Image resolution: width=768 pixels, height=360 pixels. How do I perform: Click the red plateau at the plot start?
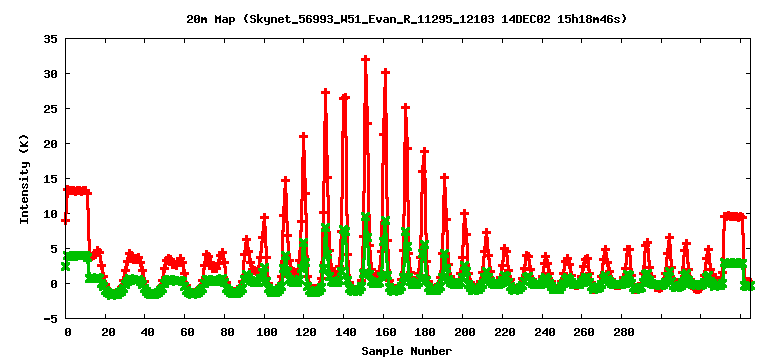click(78, 191)
